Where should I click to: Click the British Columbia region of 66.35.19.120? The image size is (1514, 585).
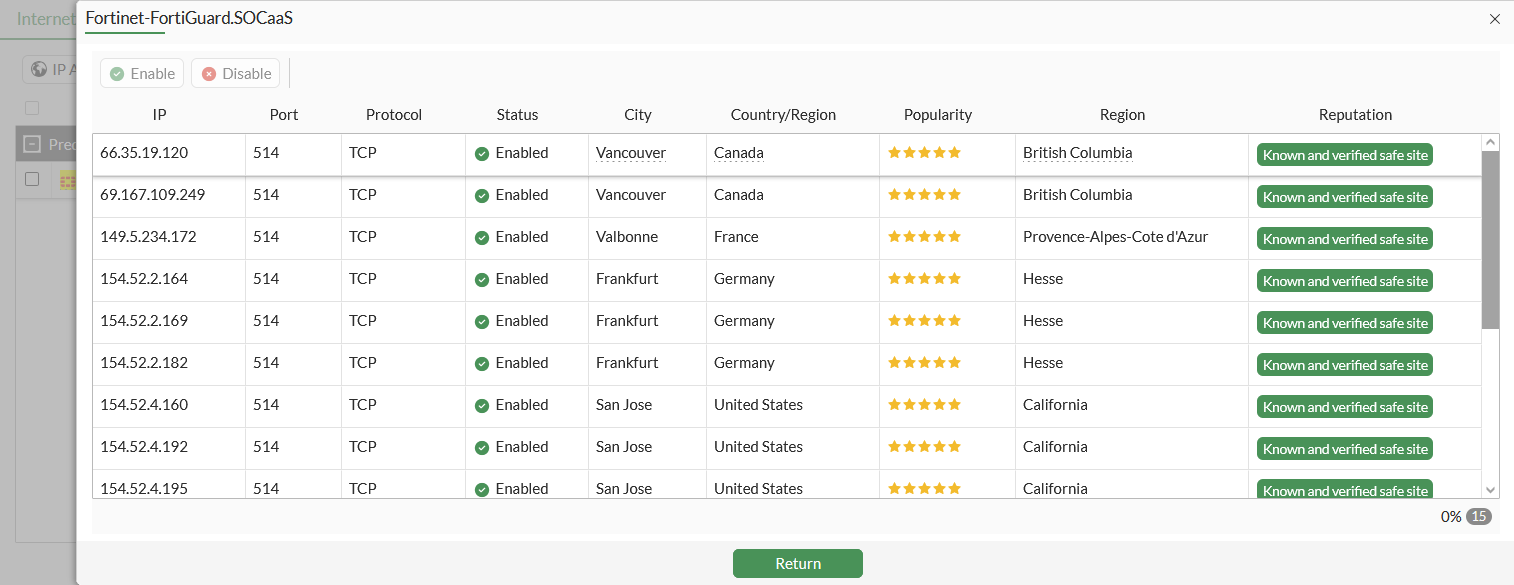pos(1077,153)
